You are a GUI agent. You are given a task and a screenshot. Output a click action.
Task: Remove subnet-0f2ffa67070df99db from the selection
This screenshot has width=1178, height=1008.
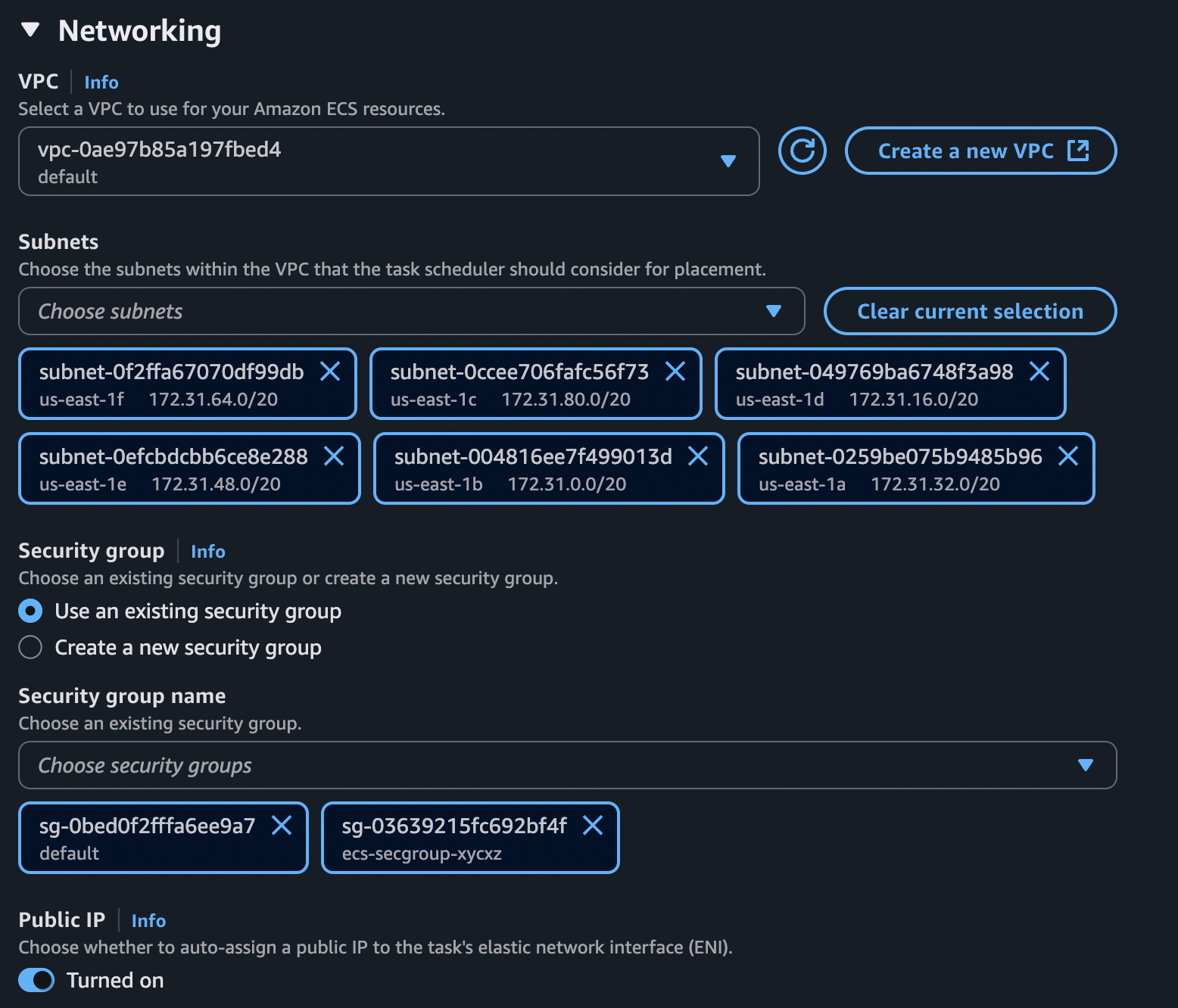point(331,372)
